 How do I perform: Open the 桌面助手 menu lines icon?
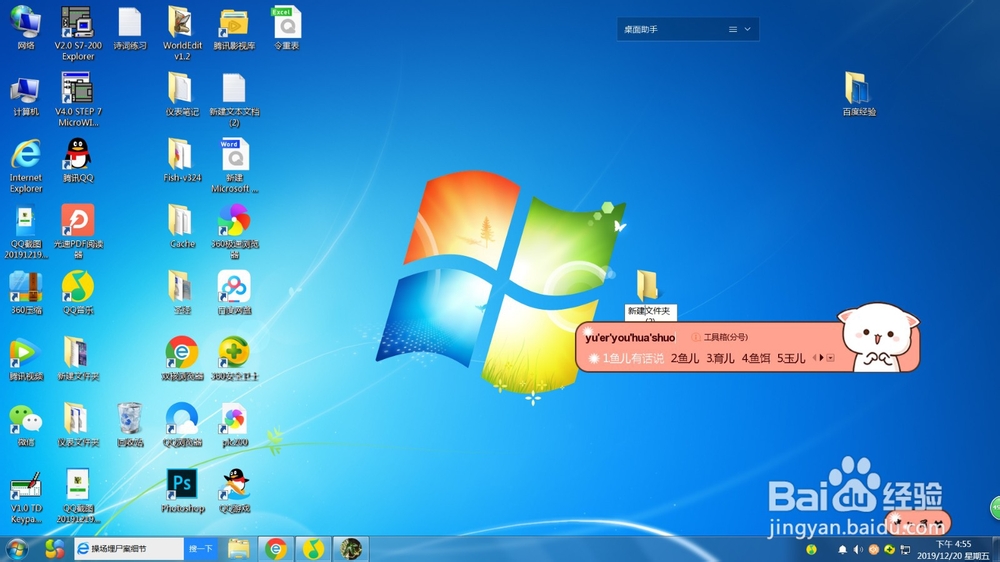(x=733, y=29)
